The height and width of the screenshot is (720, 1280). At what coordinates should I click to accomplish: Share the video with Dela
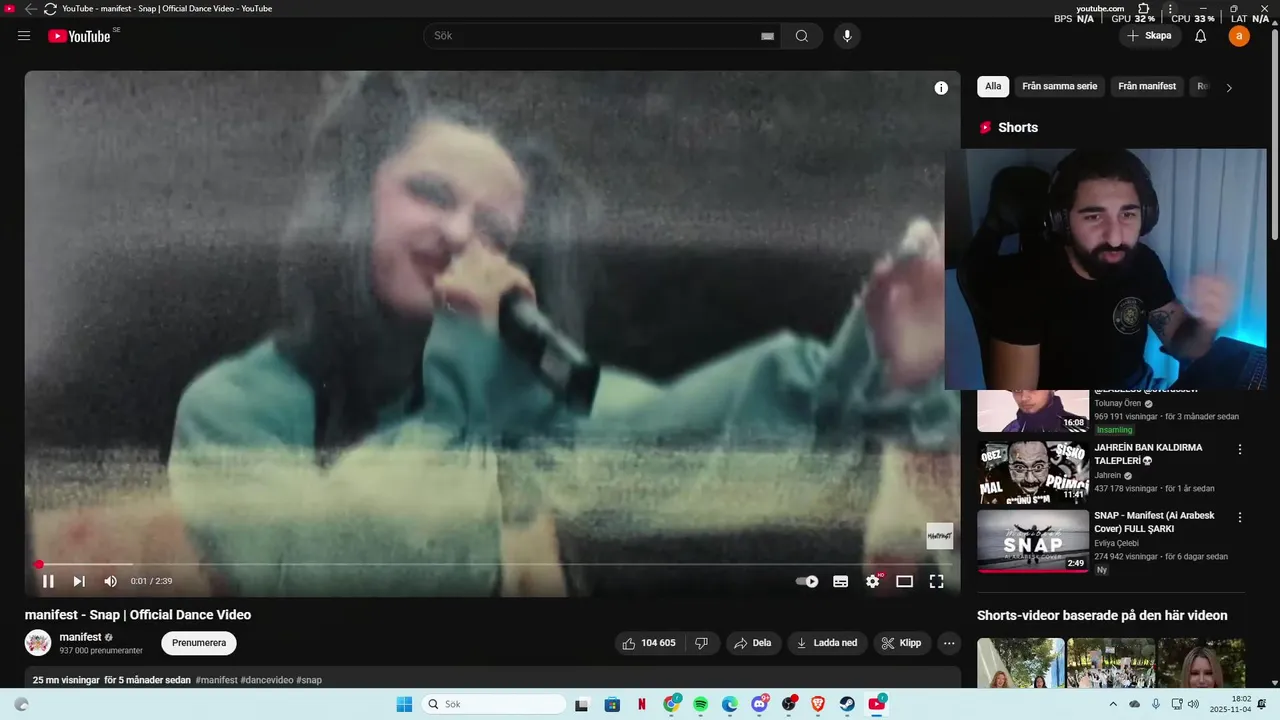click(x=754, y=643)
